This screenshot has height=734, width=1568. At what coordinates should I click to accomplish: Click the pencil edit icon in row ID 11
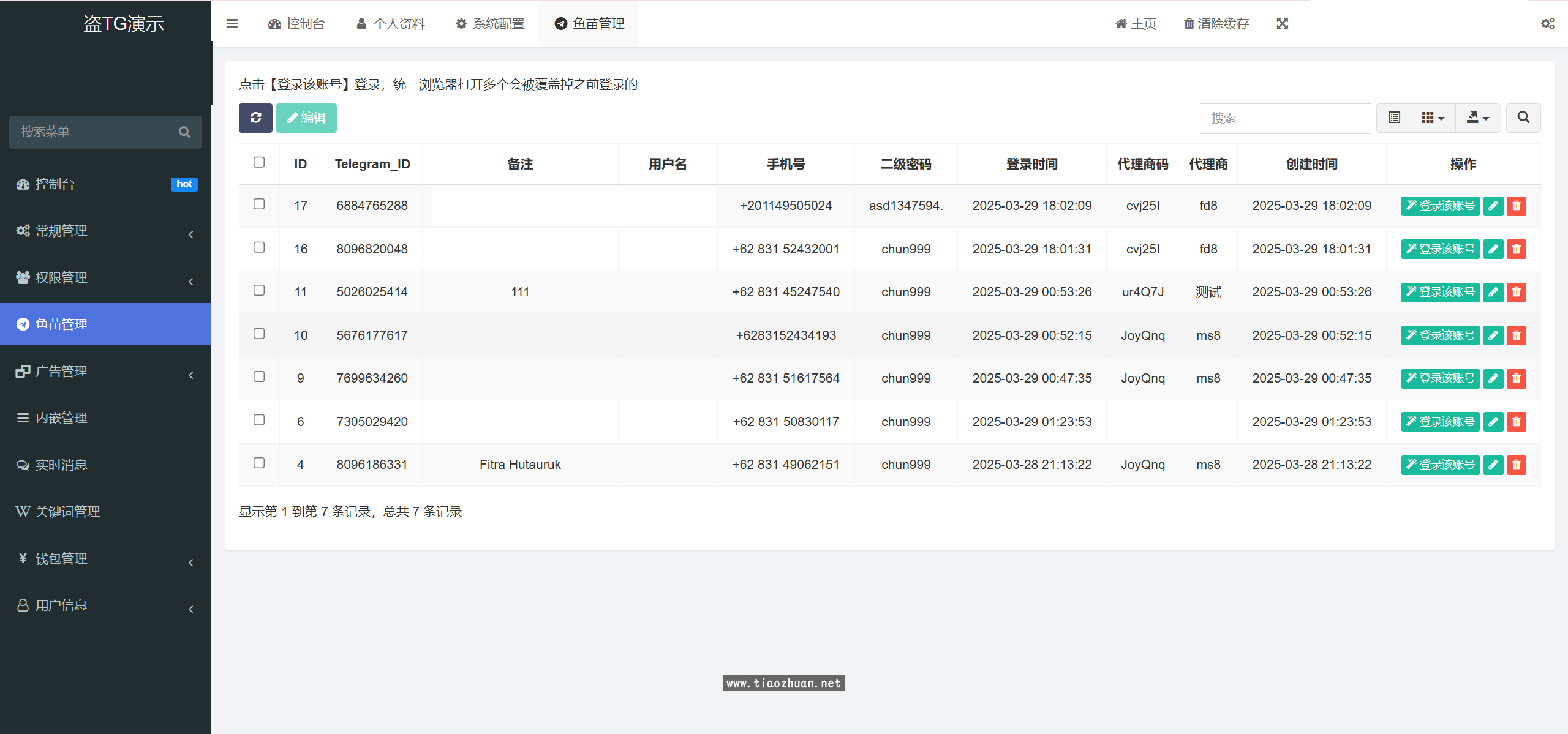1493,292
